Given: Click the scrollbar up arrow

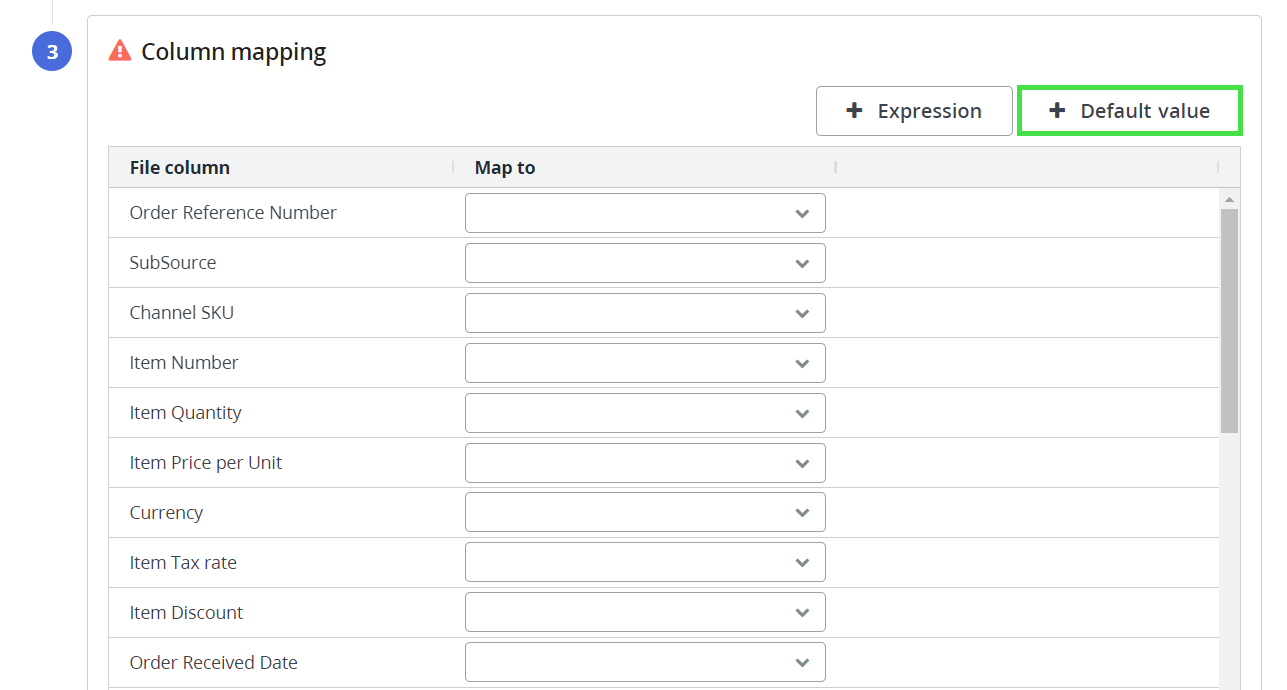Looking at the screenshot, I should click(1229, 199).
